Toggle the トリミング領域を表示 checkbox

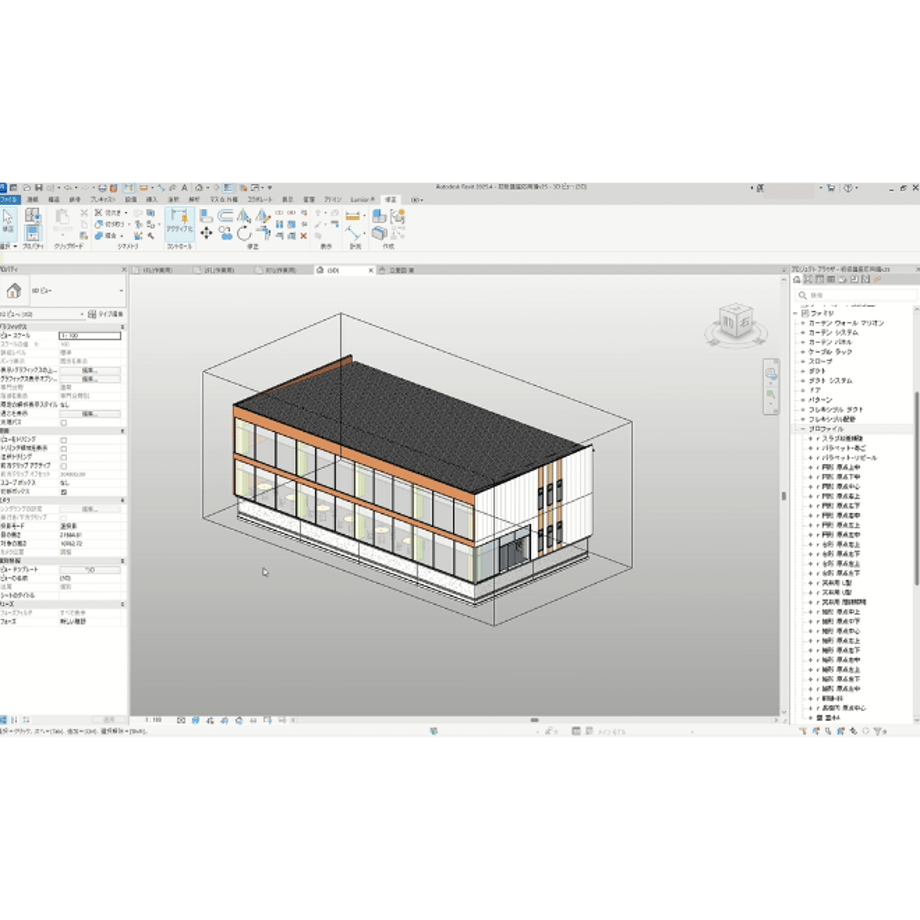pos(63,449)
